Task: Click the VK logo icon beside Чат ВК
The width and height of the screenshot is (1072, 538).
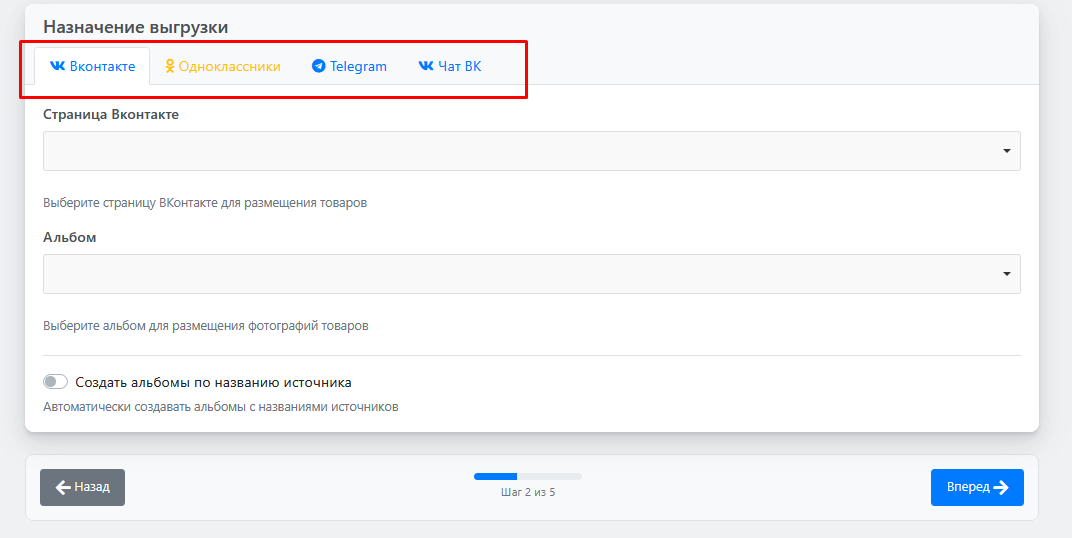Action: click(426, 66)
